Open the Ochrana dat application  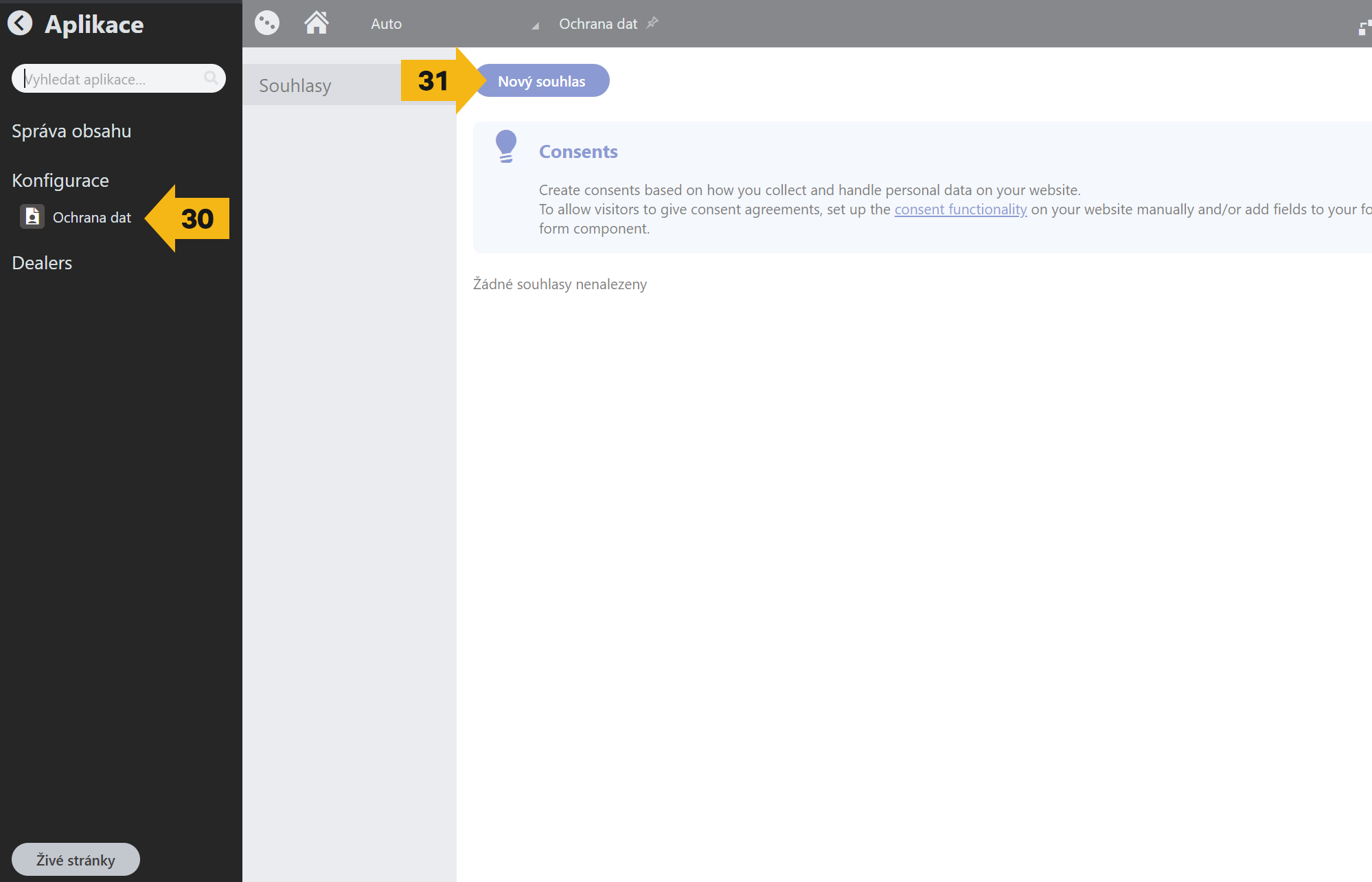coord(92,218)
